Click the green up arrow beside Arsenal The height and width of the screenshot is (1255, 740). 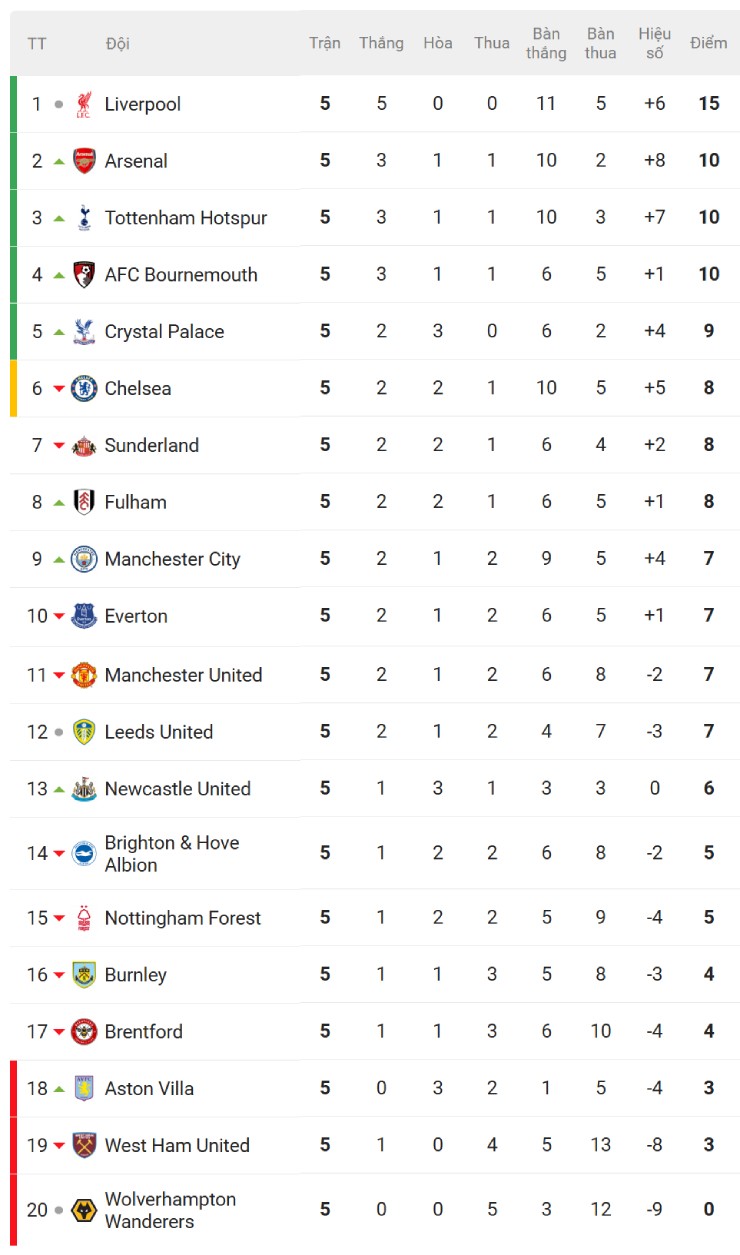[59, 161]
